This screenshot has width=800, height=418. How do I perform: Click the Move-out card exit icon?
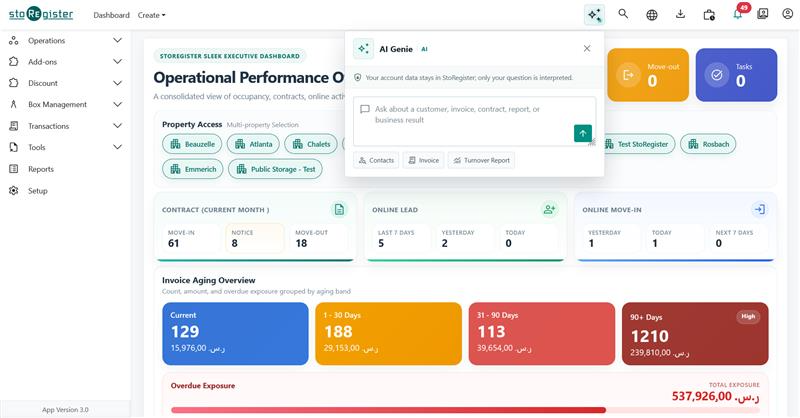tap(628, 75)
